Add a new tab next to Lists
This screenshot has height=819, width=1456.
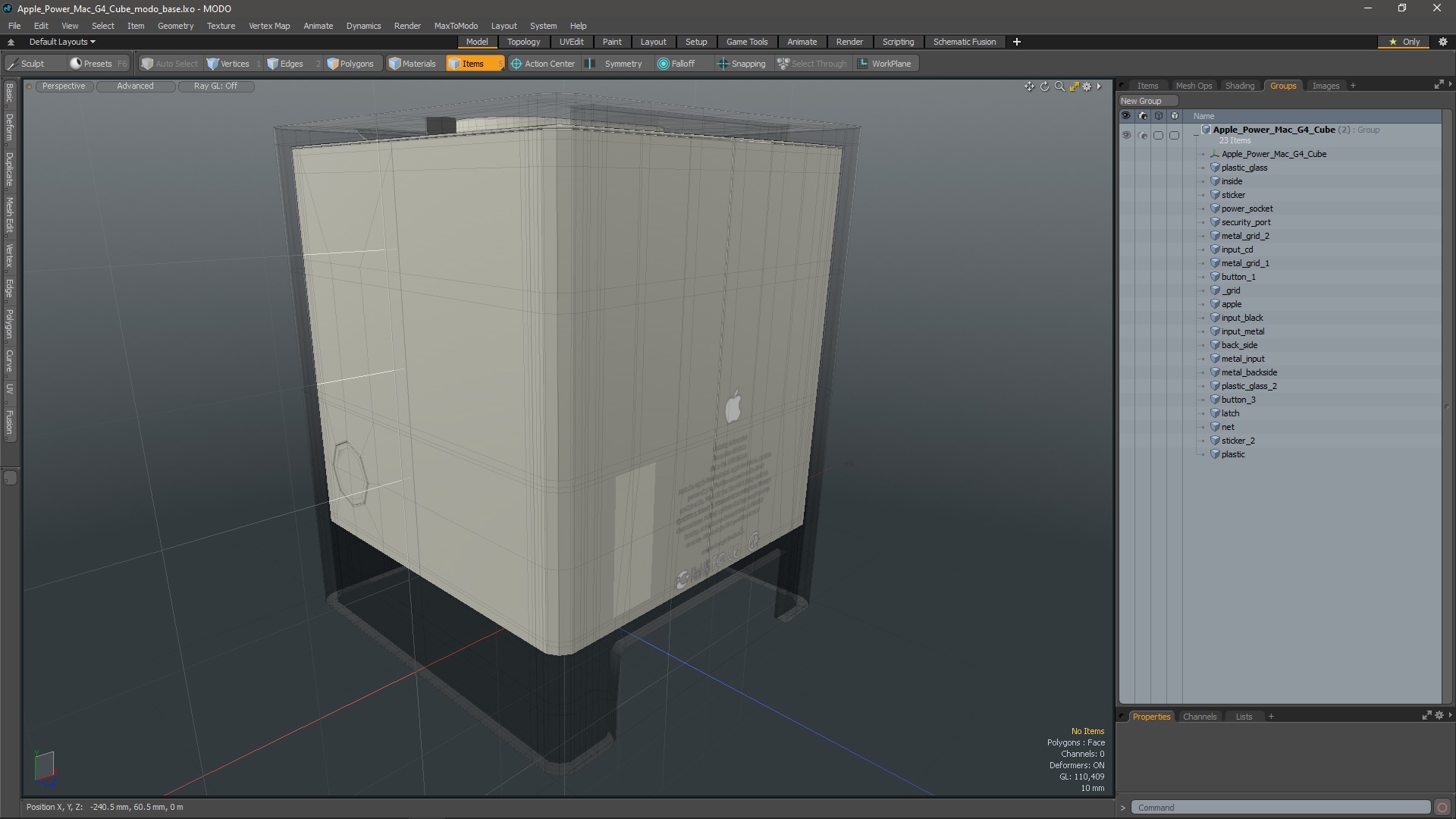tap(1271, 717)
